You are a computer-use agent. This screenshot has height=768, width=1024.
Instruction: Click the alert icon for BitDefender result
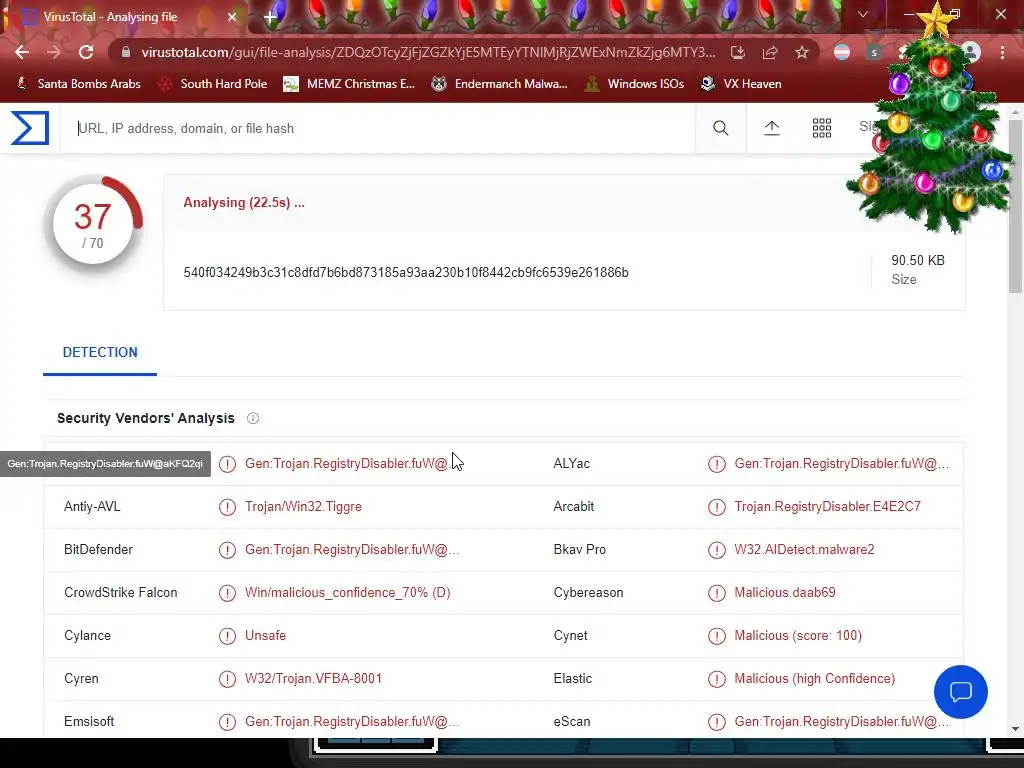227,551
